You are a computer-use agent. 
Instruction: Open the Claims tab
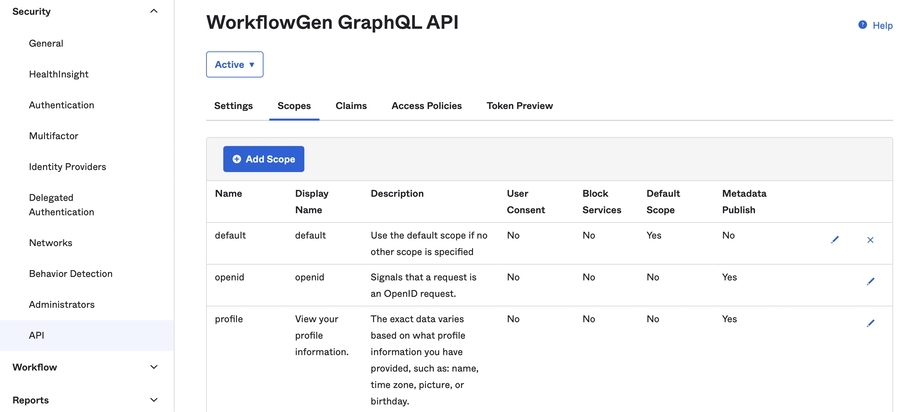click(x=351, y=106)
